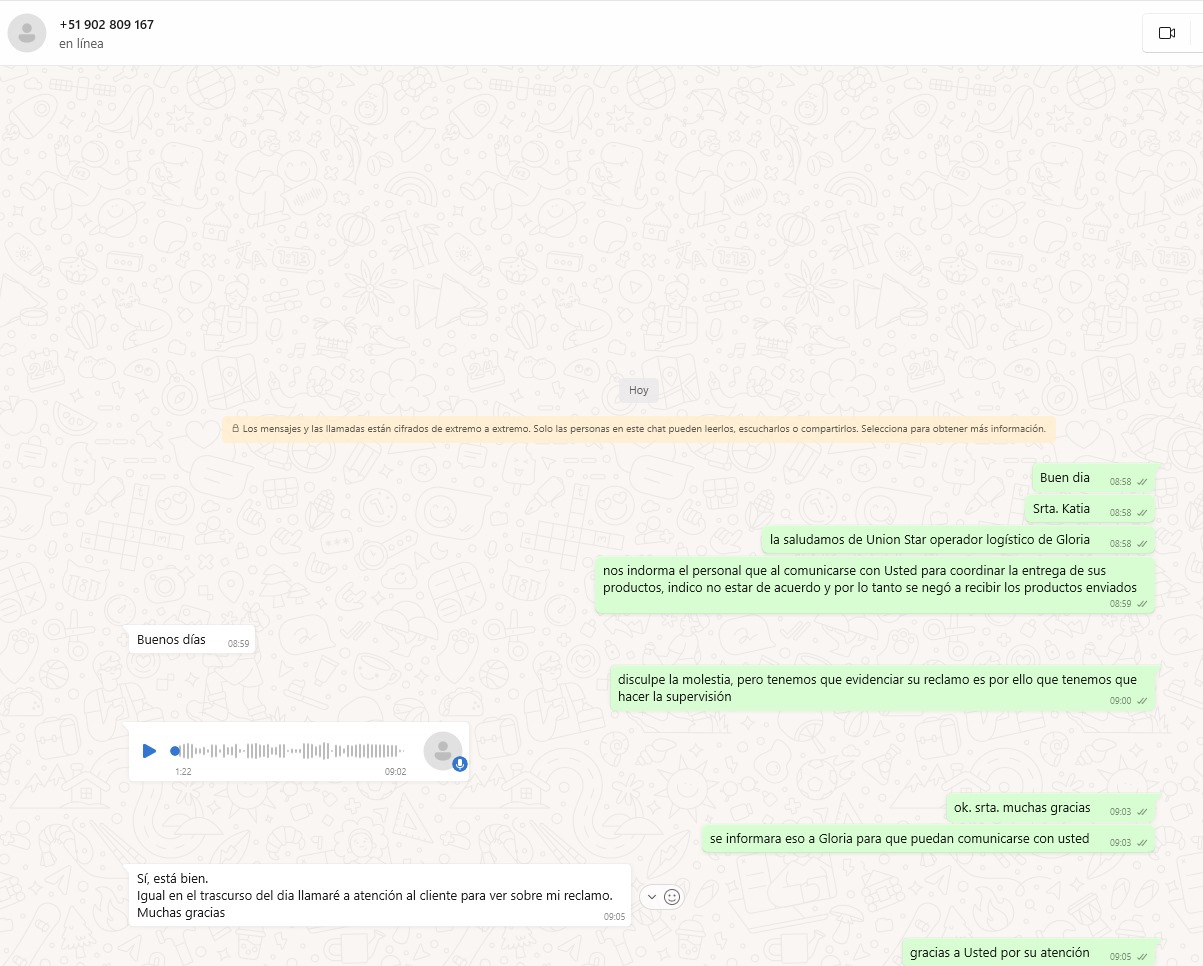Click the playhead dot of the voice note
1203x966 pixels.
click(175, 750)
